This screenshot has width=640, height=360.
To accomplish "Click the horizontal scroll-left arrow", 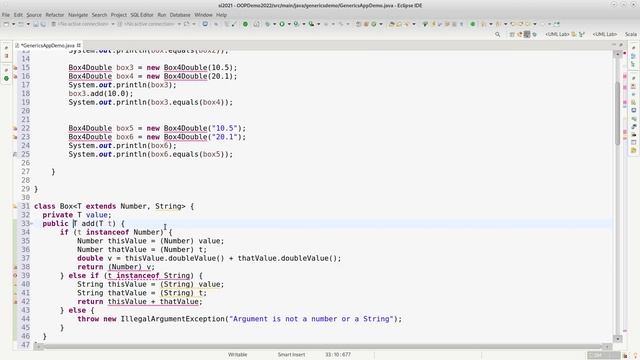I will click(x=38, y=347).
